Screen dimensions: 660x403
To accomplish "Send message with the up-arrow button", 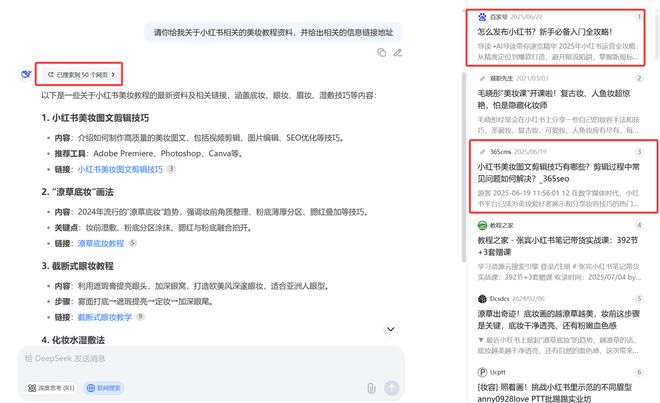I will pos(391,388).
